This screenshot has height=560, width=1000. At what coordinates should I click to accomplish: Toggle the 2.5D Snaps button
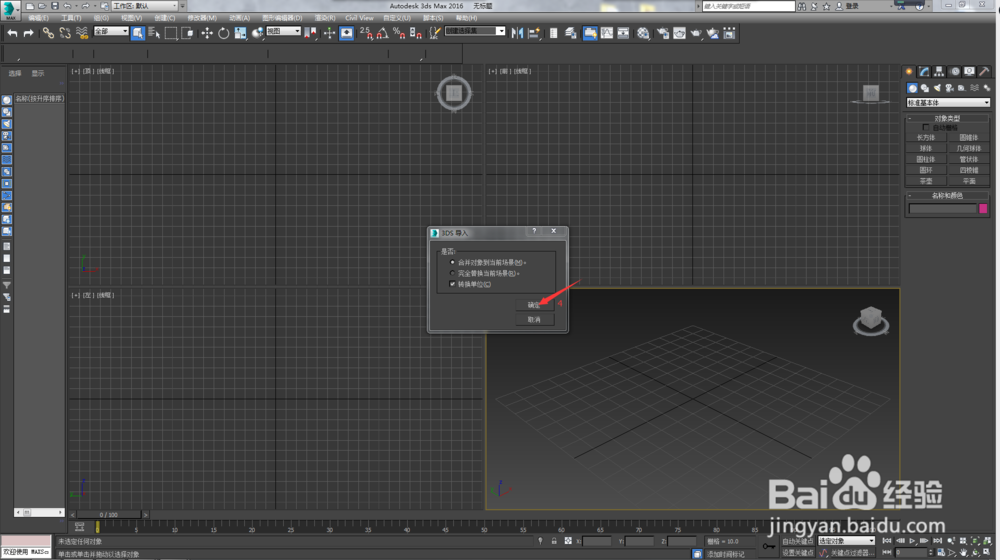click(x=366, y=33)
